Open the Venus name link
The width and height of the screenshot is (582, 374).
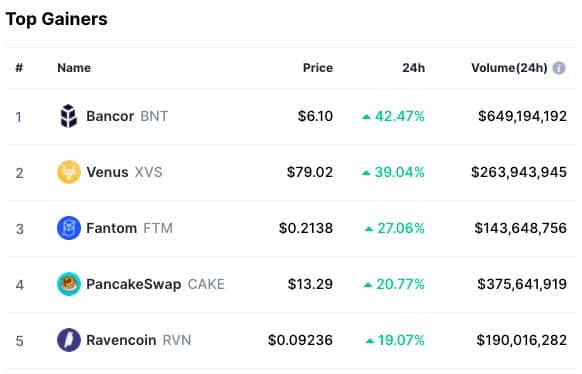(107, 172)
